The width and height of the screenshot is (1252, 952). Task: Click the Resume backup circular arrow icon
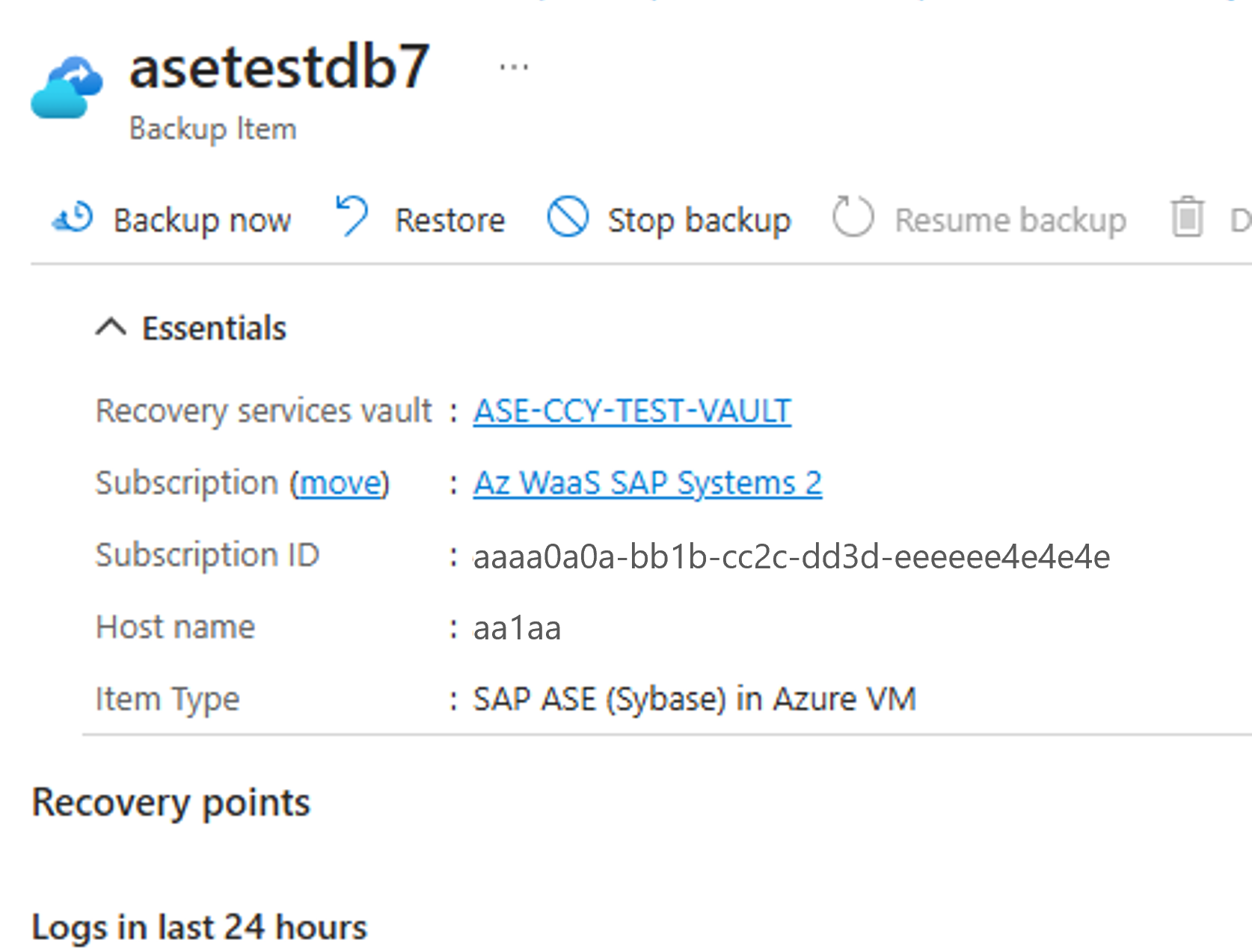[x=853, y=217]
